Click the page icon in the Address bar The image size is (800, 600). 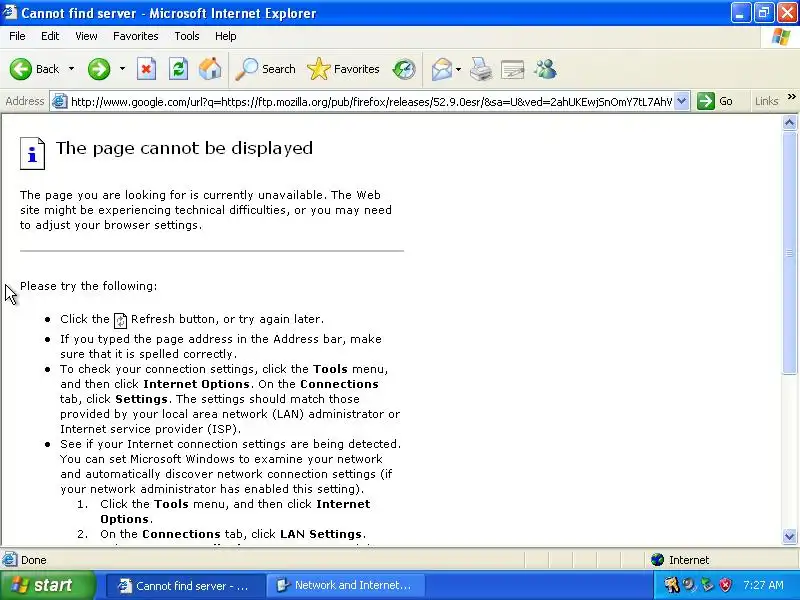pyautogui.click(x=60, y=101)
